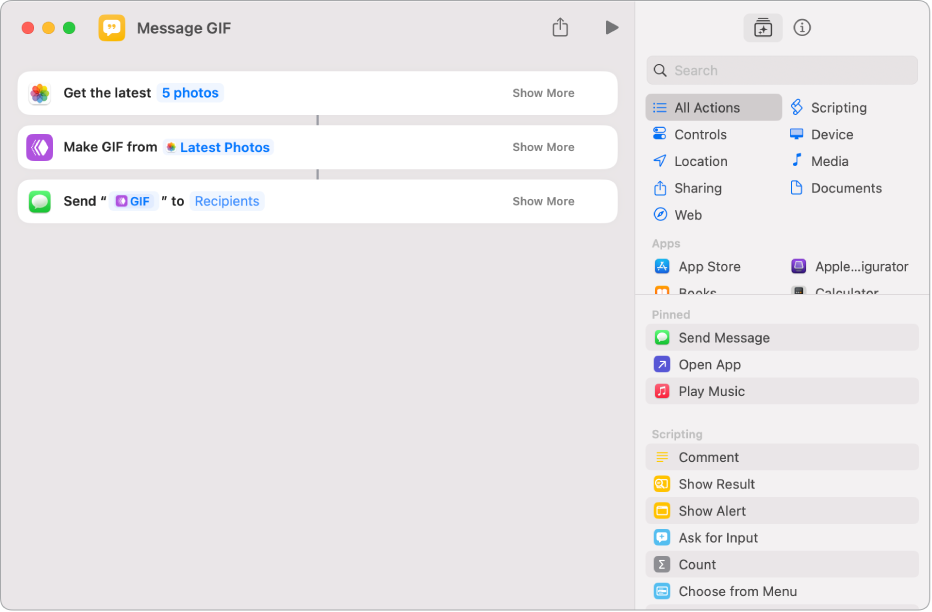Select the Sharing category
This screenshot has width=932, height=612.
[x=688, y=188]
